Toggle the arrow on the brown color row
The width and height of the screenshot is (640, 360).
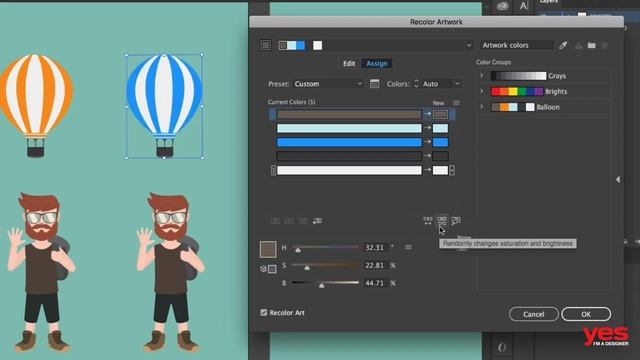click(427, 114)
